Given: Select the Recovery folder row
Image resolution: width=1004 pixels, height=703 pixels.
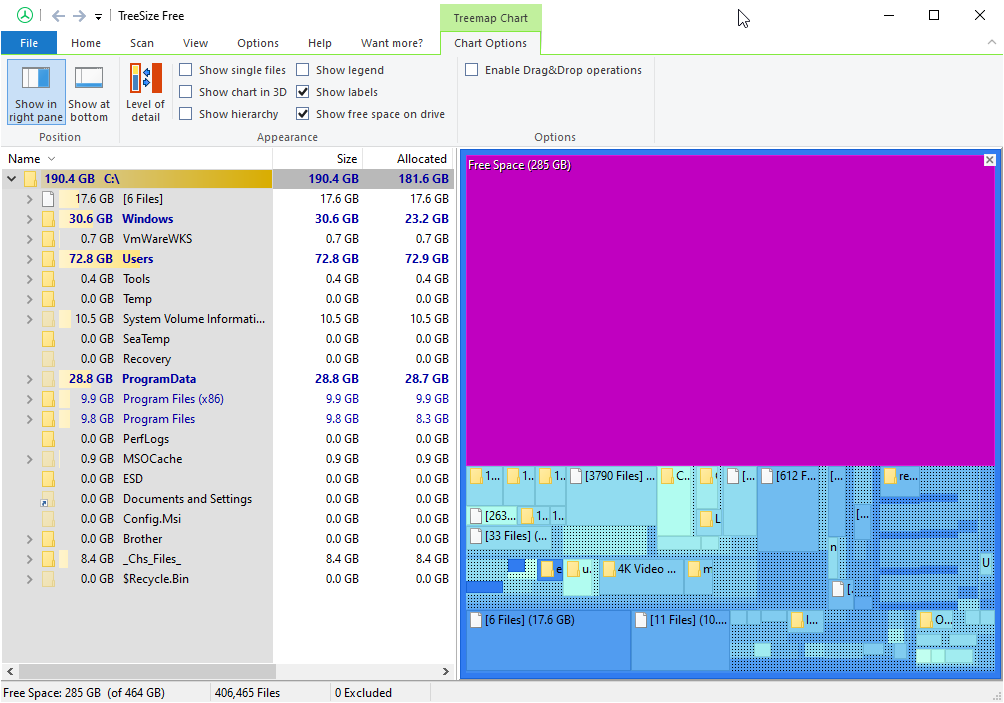Looking at the screenshot, I should (228, 359).
